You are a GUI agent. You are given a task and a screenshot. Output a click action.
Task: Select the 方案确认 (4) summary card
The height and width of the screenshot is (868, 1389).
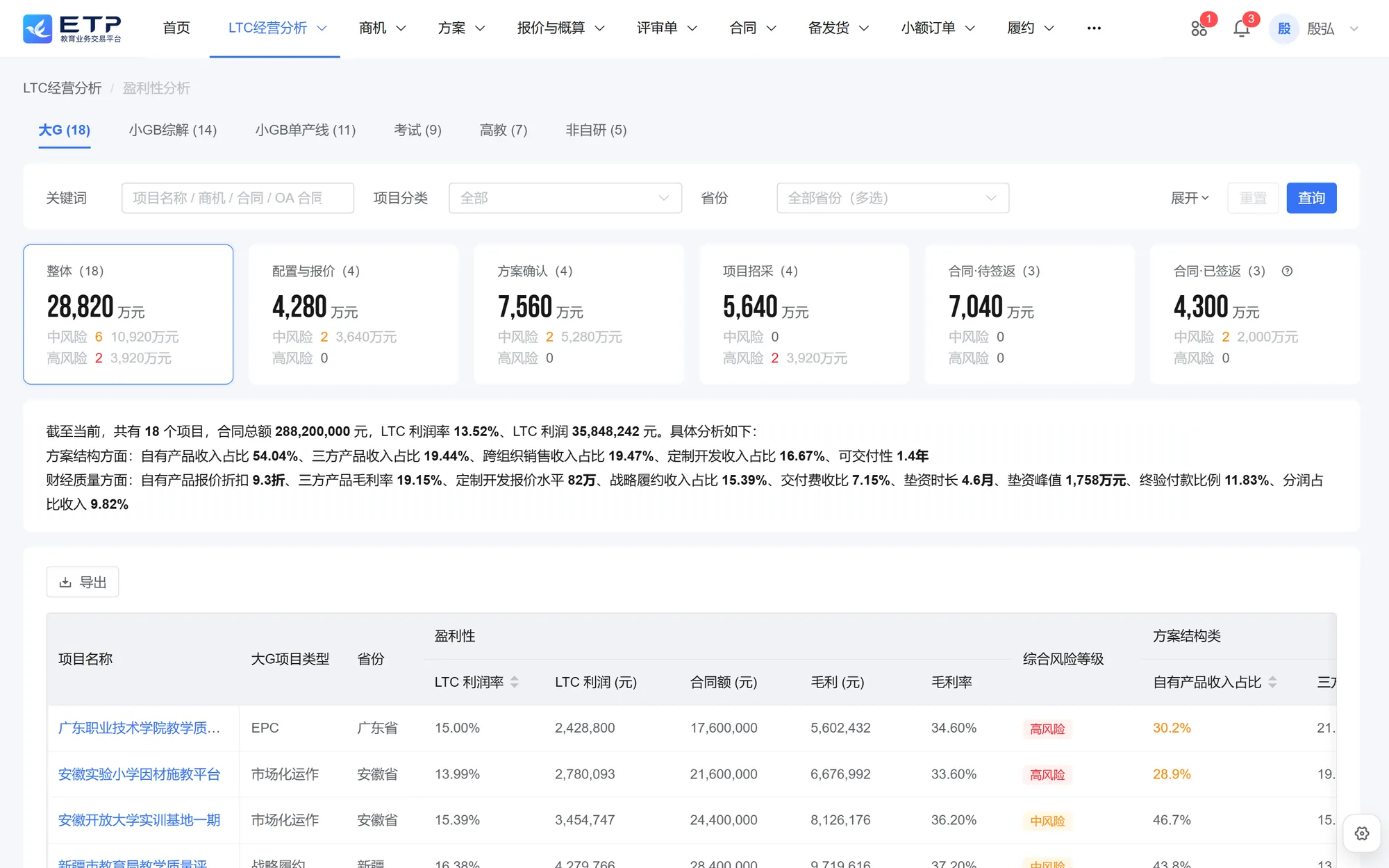click(579, 314)
